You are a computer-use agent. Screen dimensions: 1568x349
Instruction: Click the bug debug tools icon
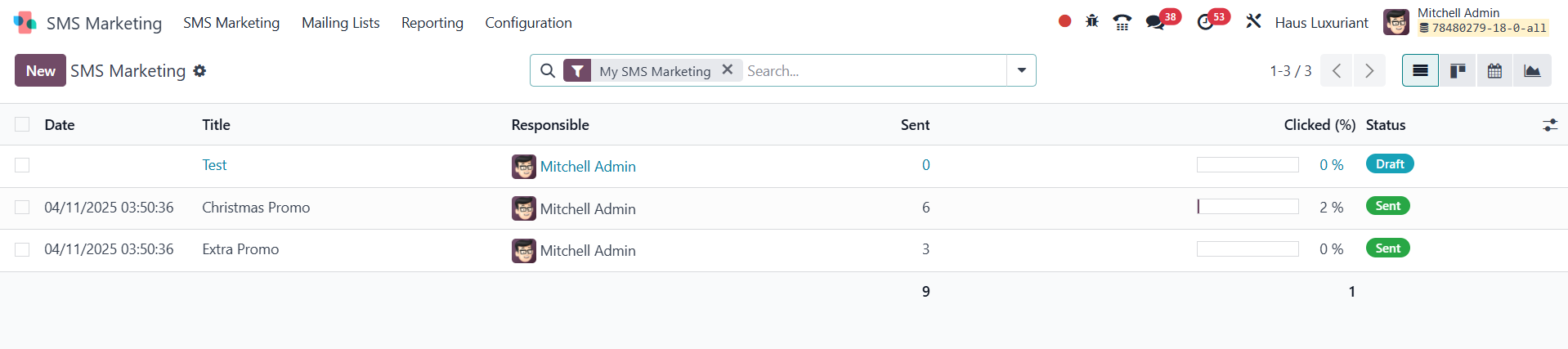coord(1091,22)
